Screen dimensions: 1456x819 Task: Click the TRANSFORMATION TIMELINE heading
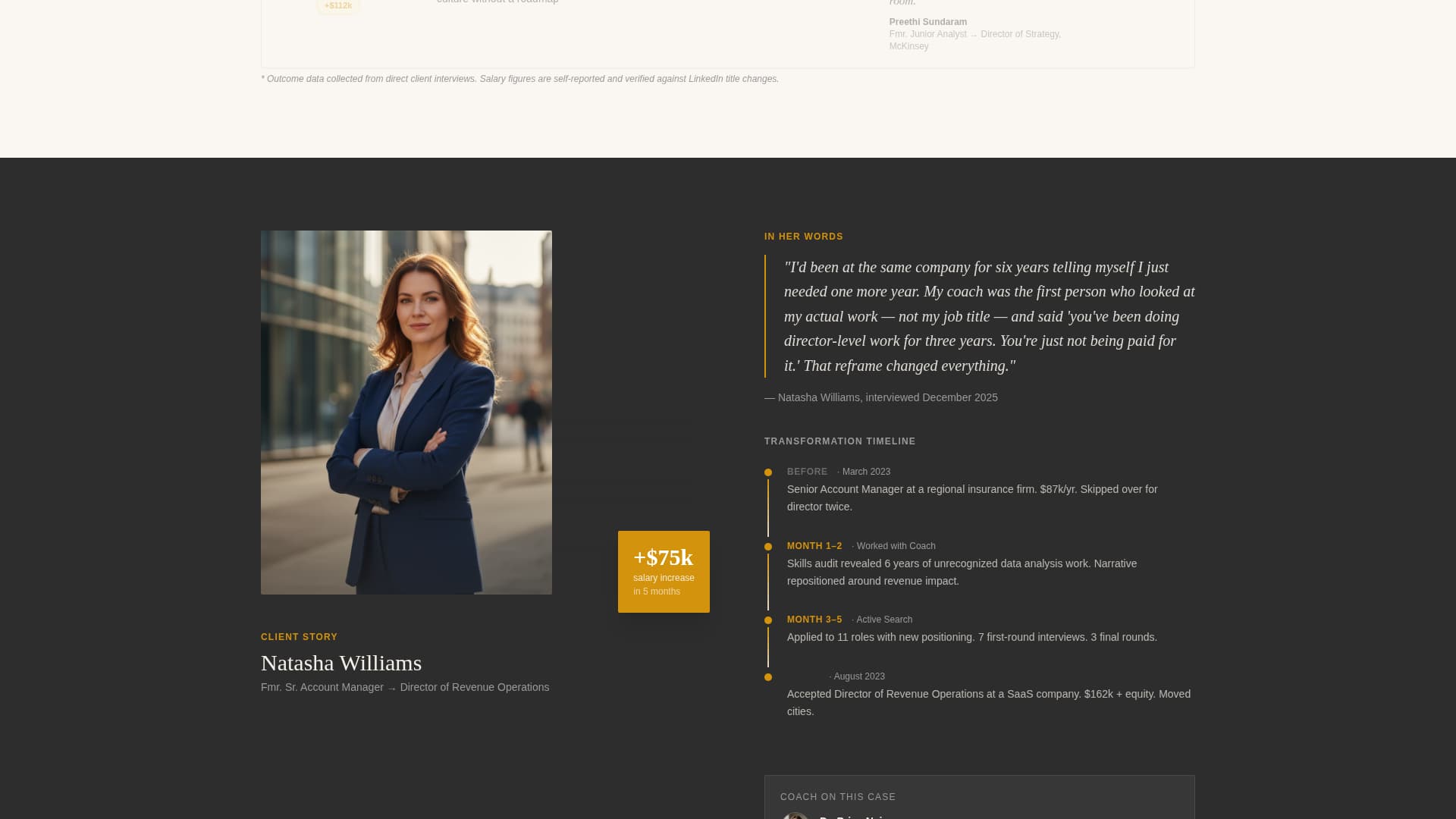click(x=840, y=441)
